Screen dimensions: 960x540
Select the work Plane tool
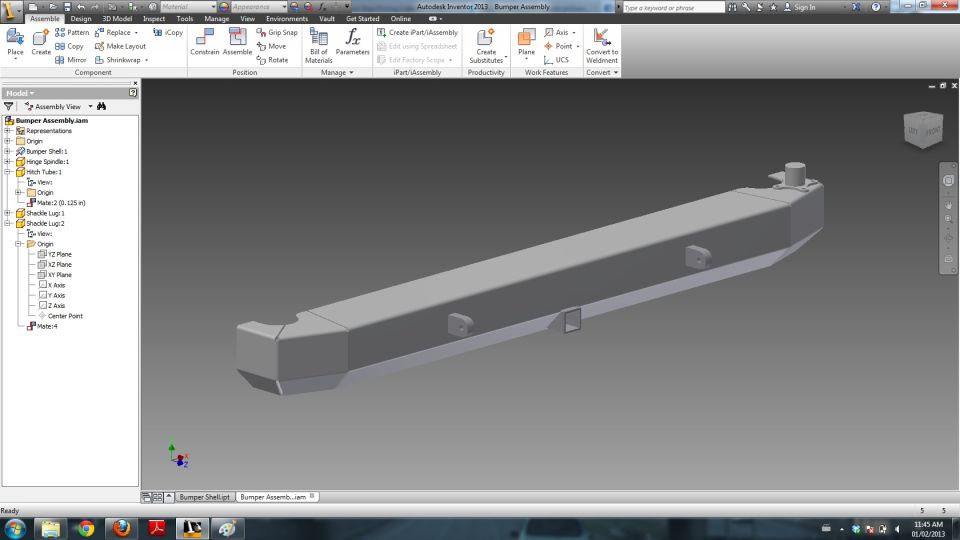(x=526, y=43)
